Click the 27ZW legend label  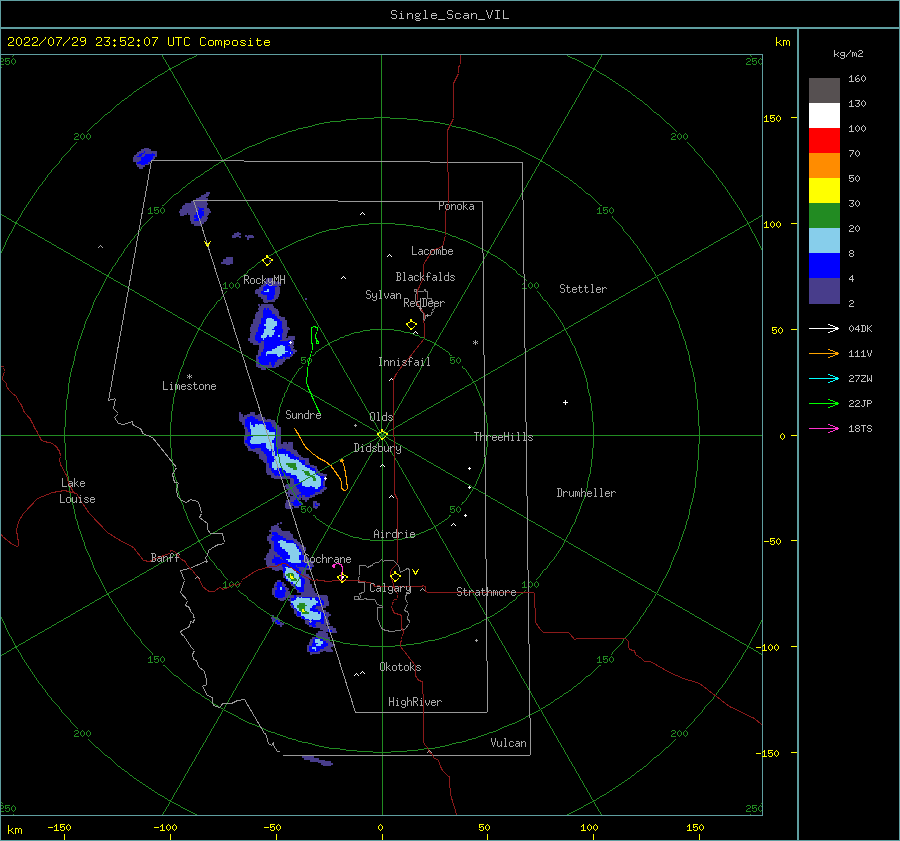tap(860, 378)
